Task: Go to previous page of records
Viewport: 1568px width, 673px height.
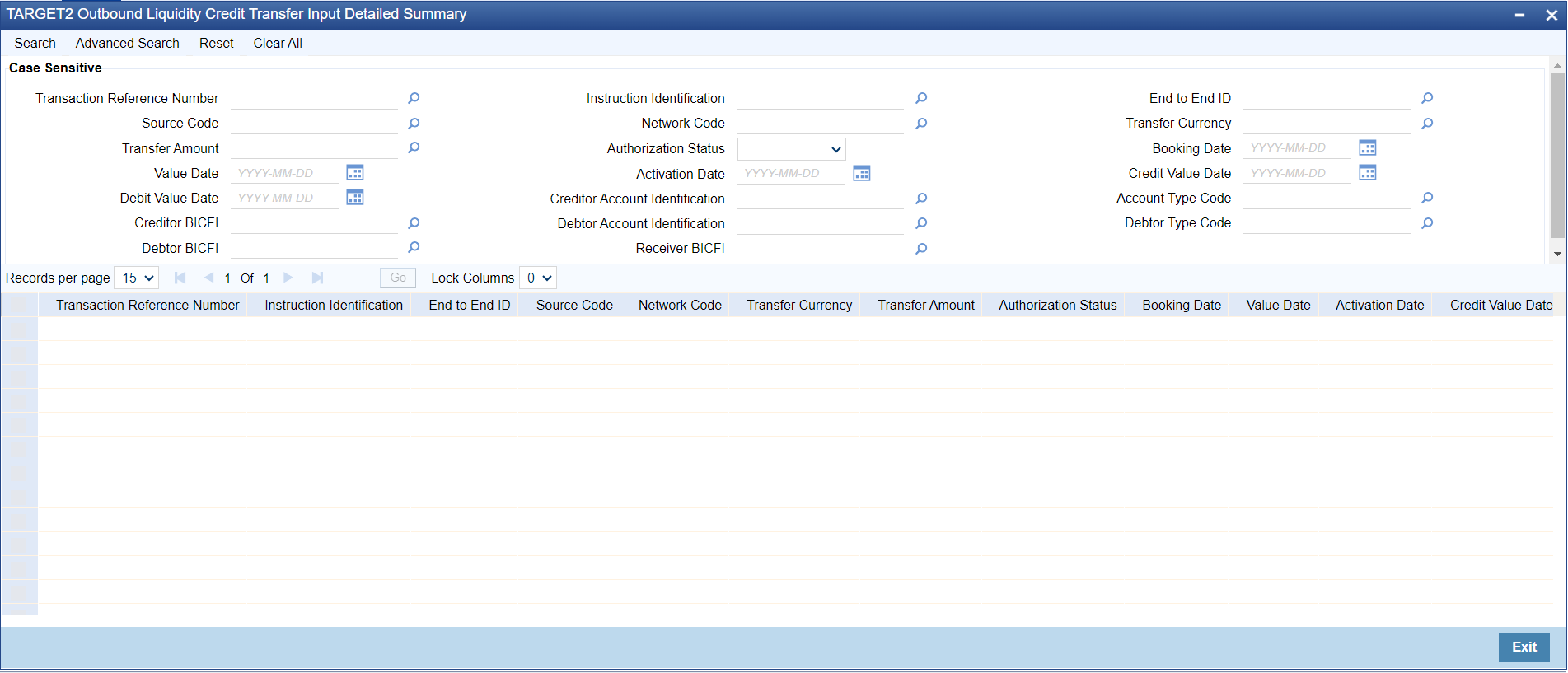Action: coord(208,278)
